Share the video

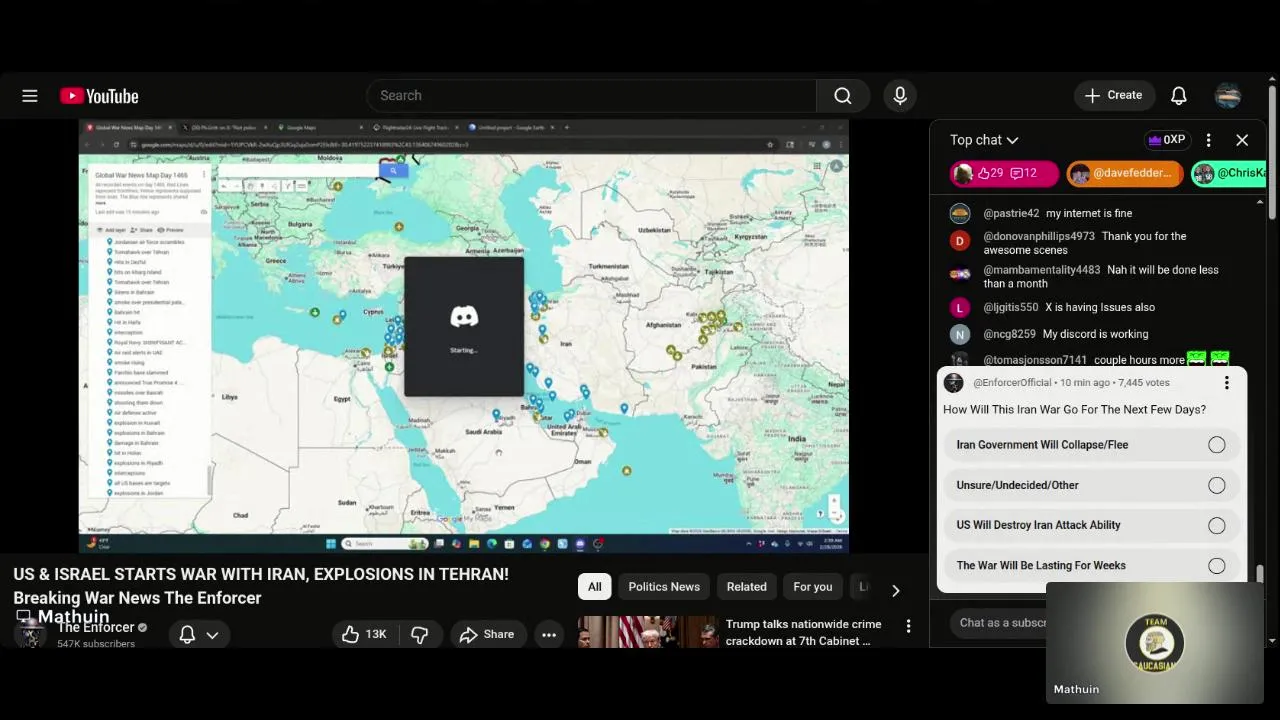point(487,634)
